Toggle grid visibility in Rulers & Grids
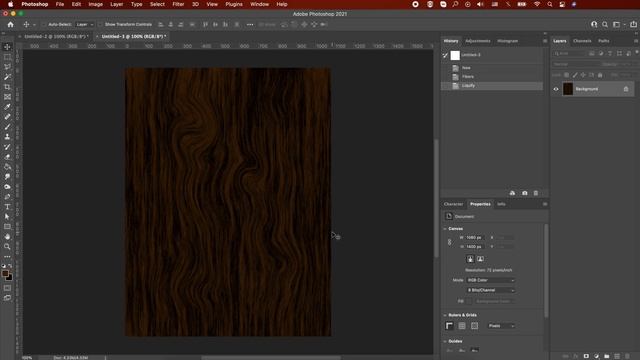Image resolution: width=640 pixels, height=360 pixels. [x=462, y=326]
